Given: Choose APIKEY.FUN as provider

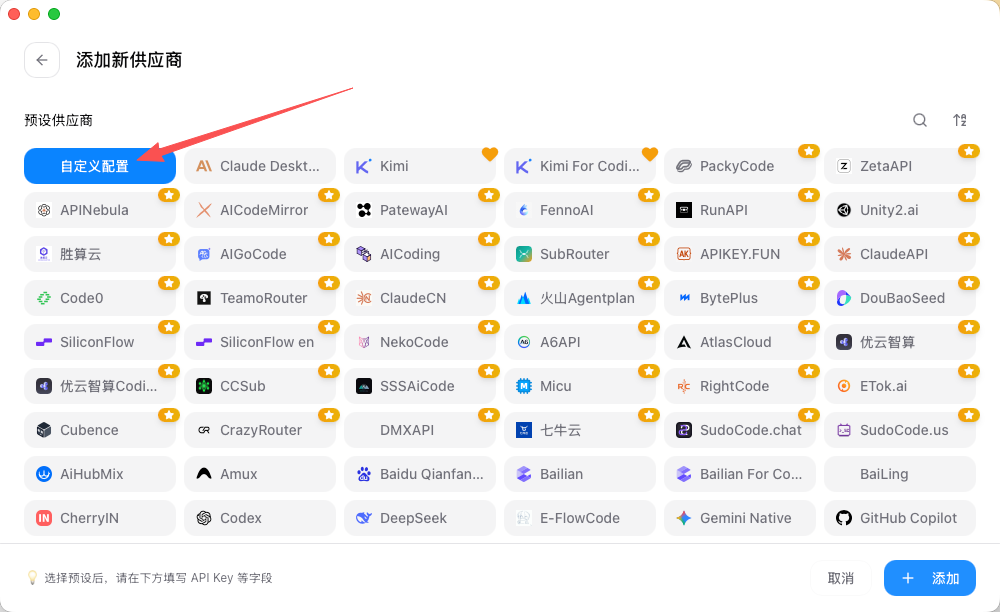Looking at the screenshot, I should click(x=740, y=254).
